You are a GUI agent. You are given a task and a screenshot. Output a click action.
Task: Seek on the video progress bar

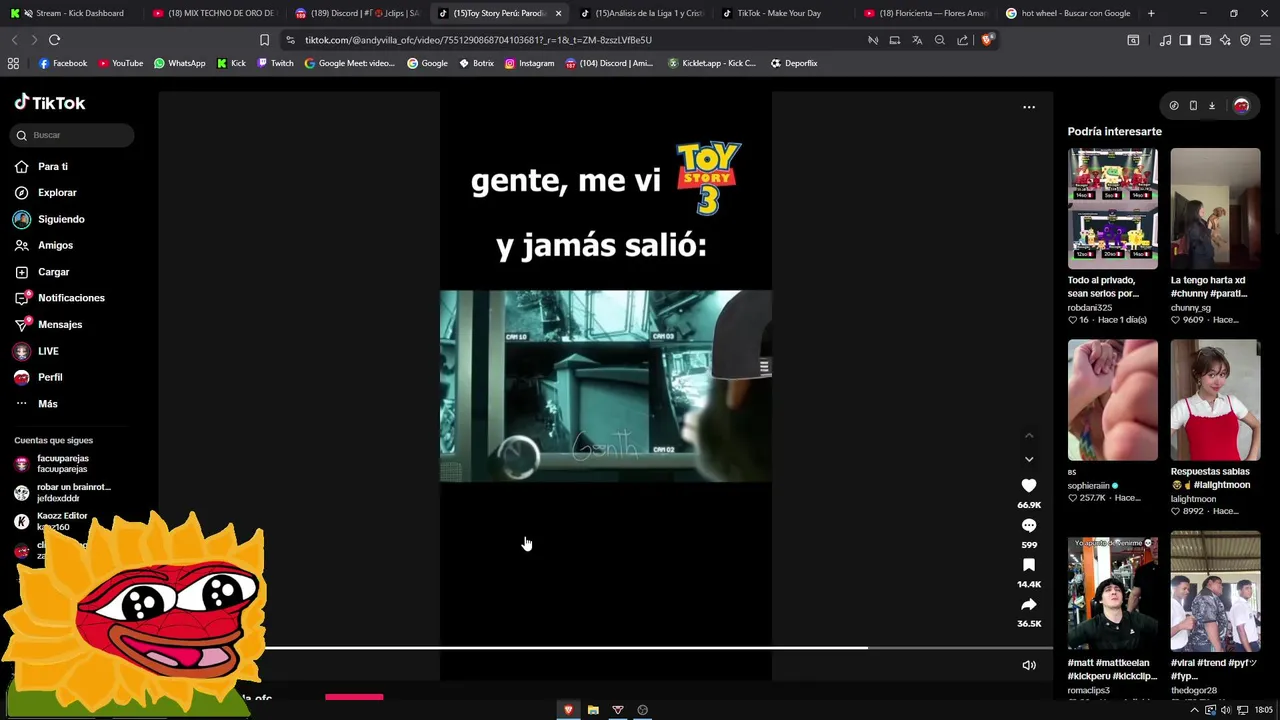click(x=658, y=648)
